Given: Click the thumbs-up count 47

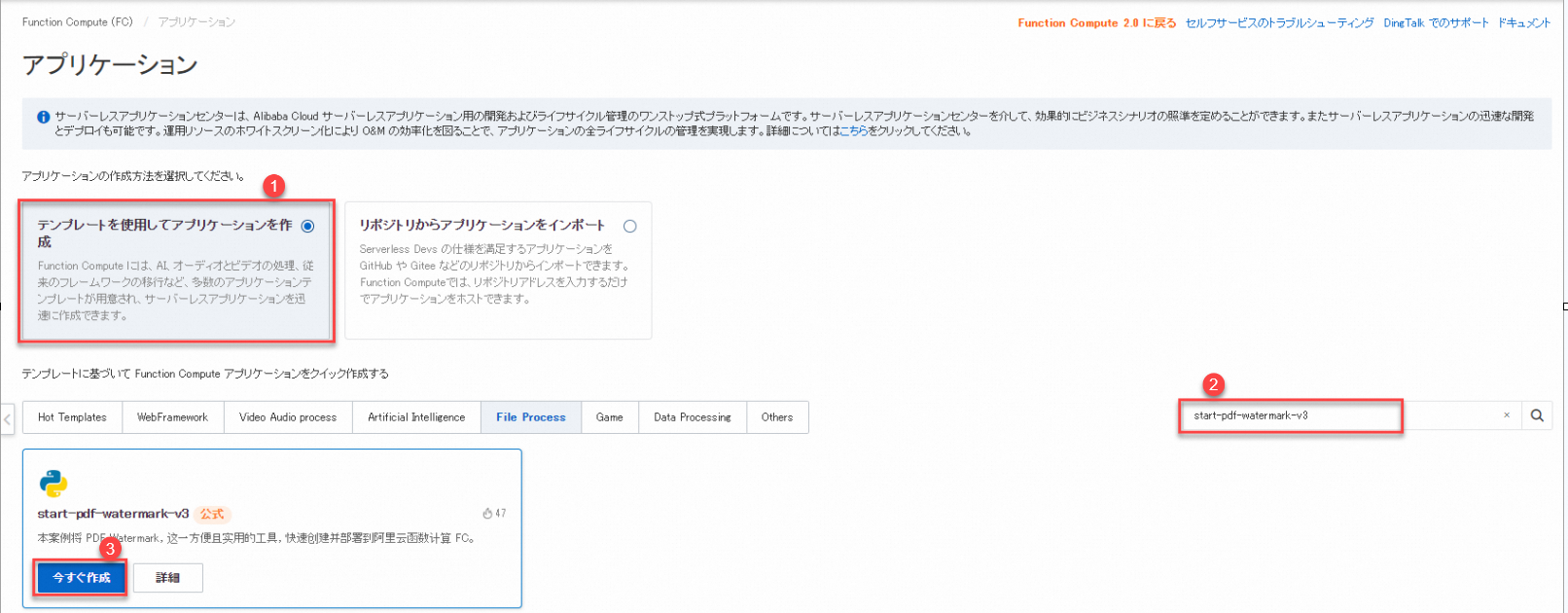Looking at the screenshot, I should (494, 514).
